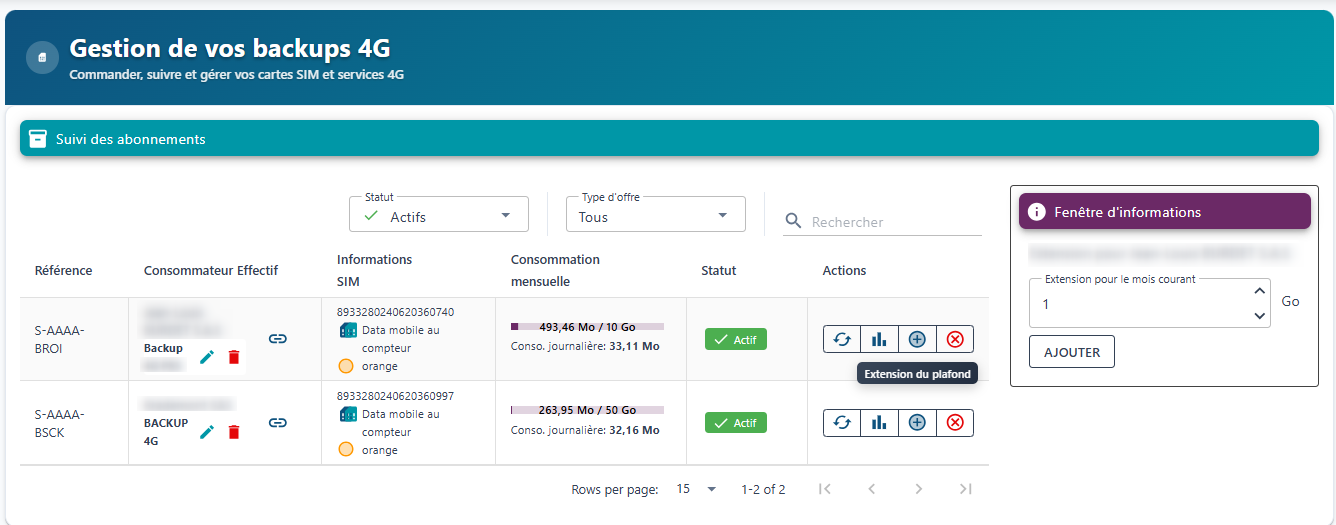Screen dimensions: 1336x525
Task: Open consumption statistics chart for S-AAAA-BROI
Action: (x=879, y=339)
